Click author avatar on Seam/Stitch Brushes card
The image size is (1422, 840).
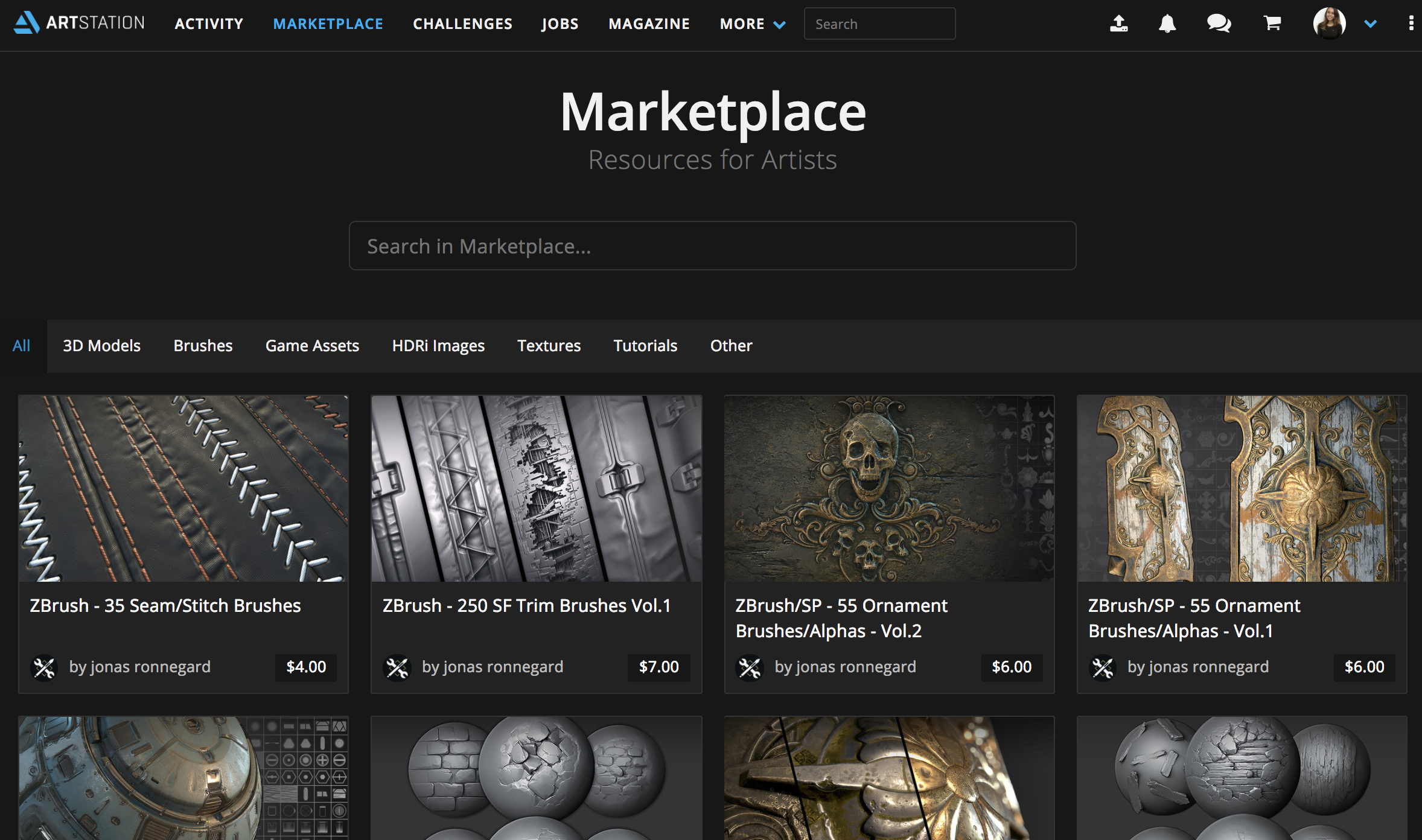pyautogui.click(x=44, y=667)
